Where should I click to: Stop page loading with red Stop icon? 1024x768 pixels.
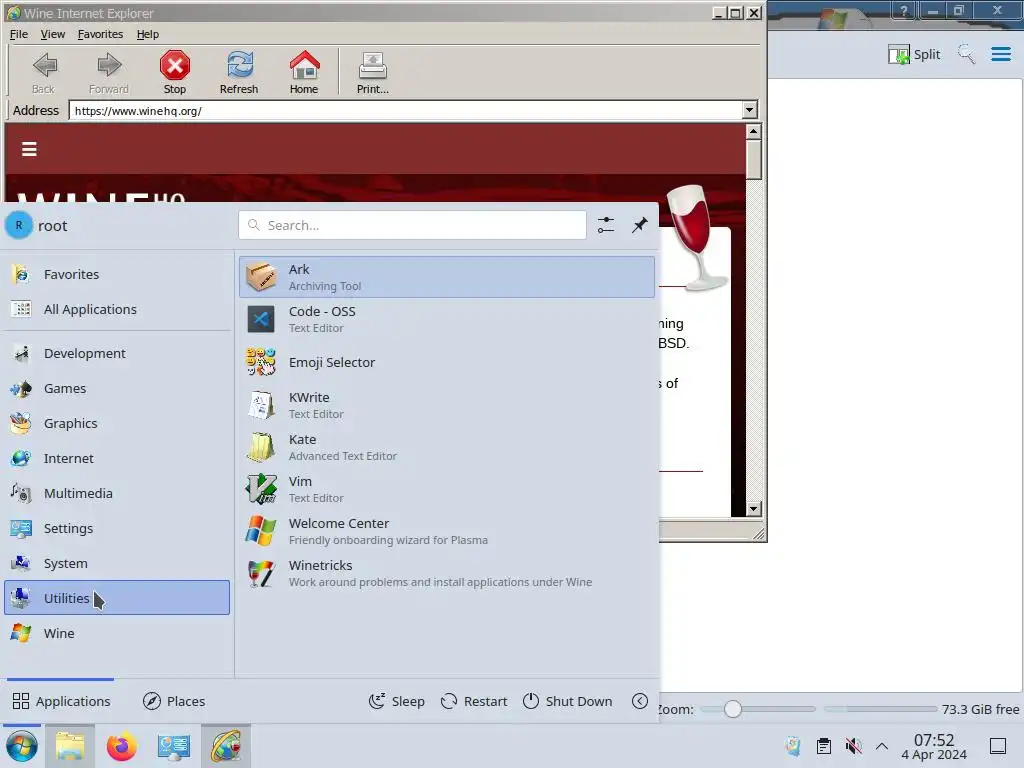point(174,72)
